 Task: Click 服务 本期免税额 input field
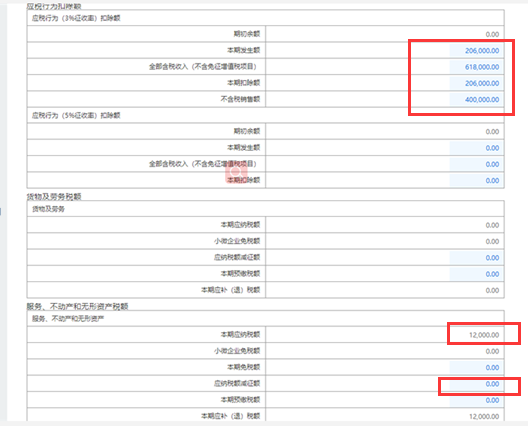pos(476,367)
